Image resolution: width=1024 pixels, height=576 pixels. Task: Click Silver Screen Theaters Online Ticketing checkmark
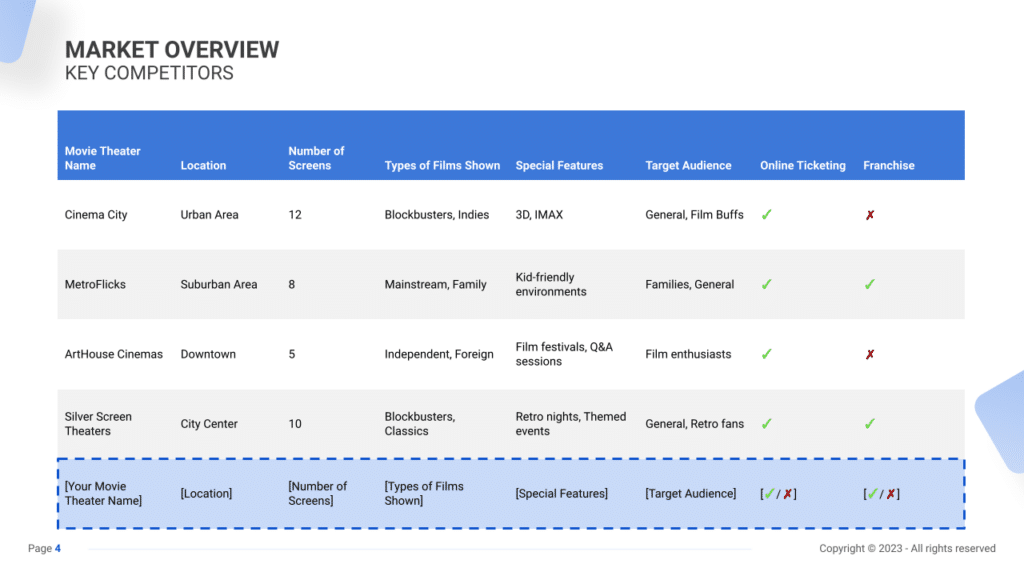(x=767, y=424)
